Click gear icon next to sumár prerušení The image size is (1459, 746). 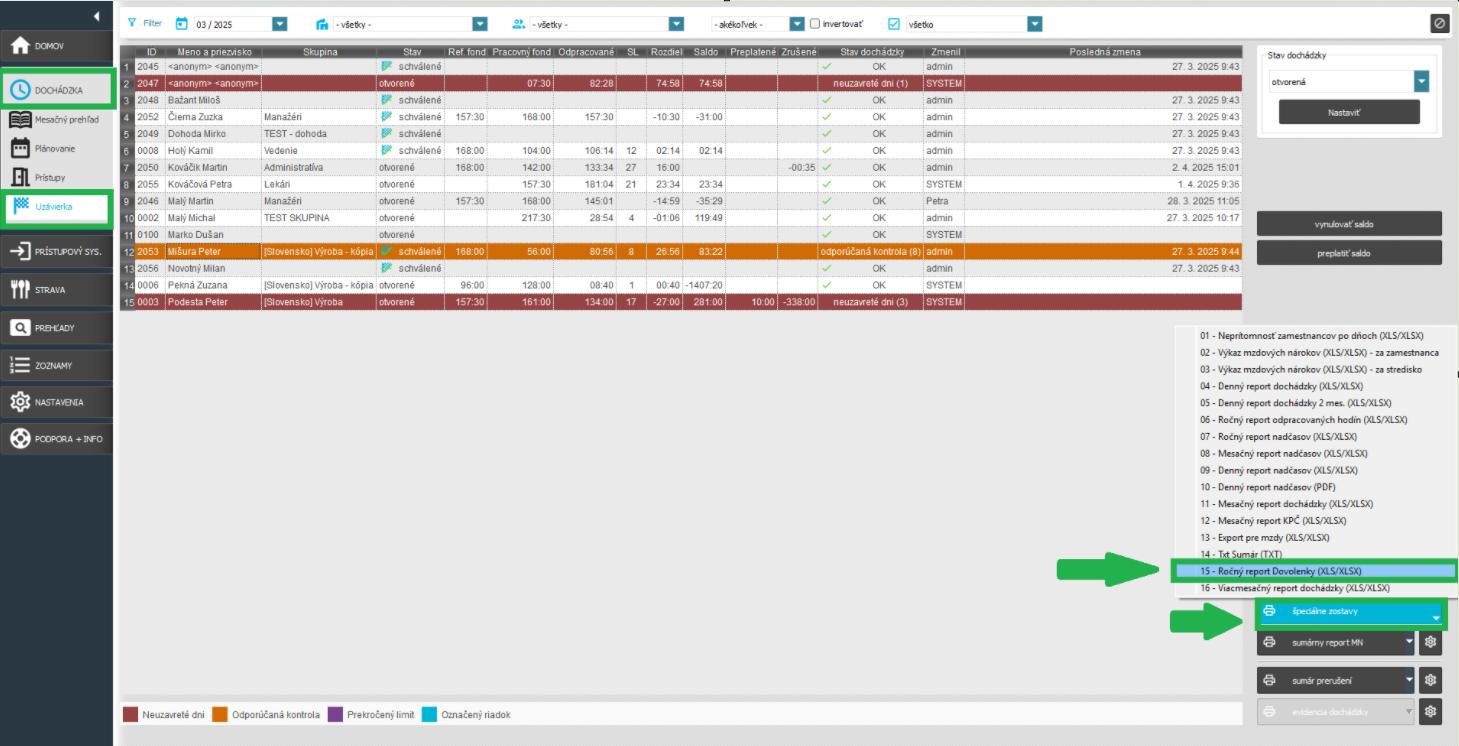1431,680
